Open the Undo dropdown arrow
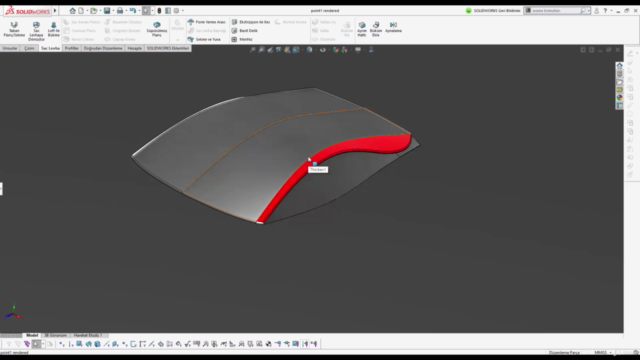Image resolution: width=640 pixels, height=360 pixels. coord(139,11)
